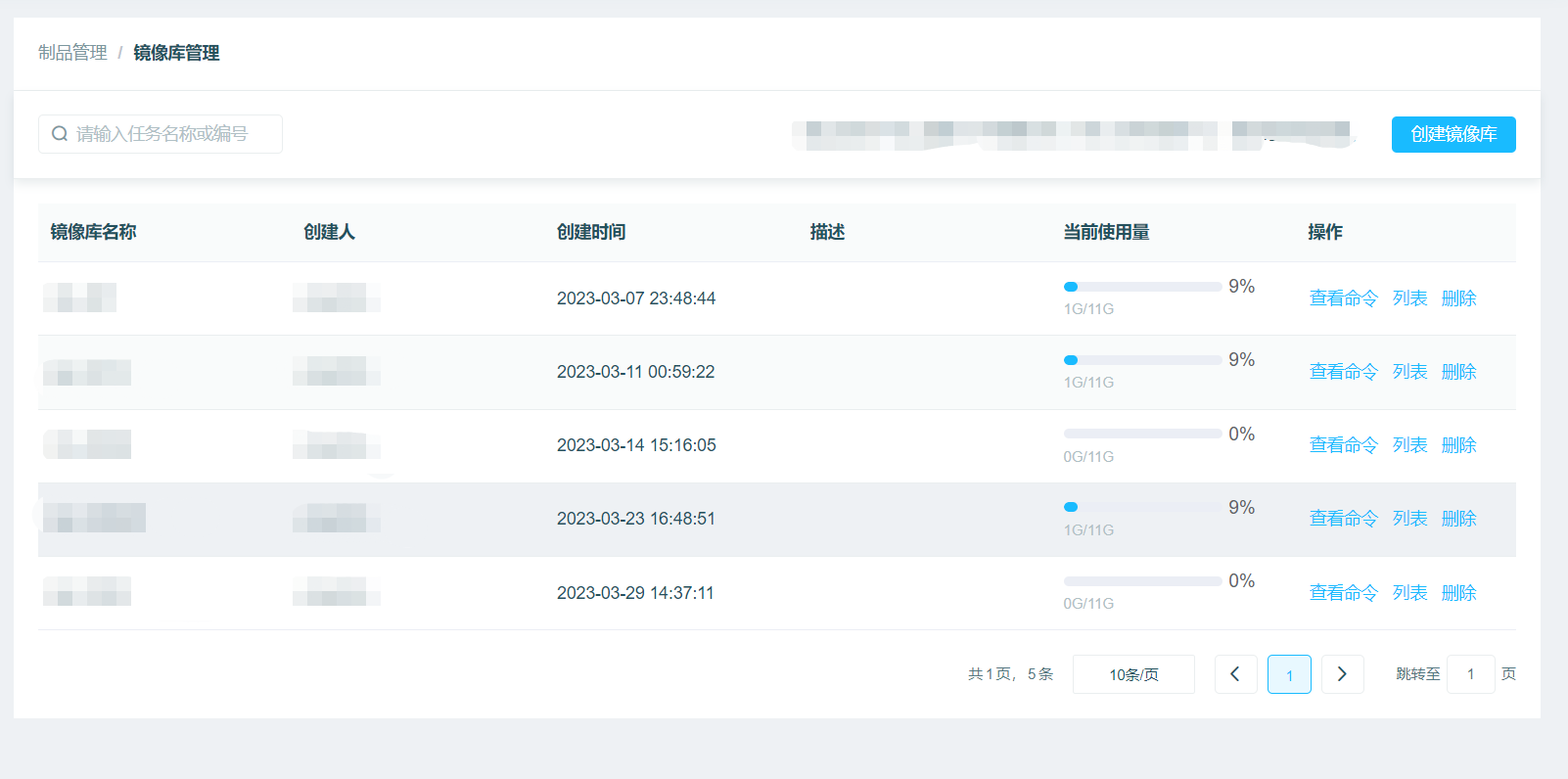
Task: Click 0% value in 2023-03-14 row
Action: pos(1242,434)
